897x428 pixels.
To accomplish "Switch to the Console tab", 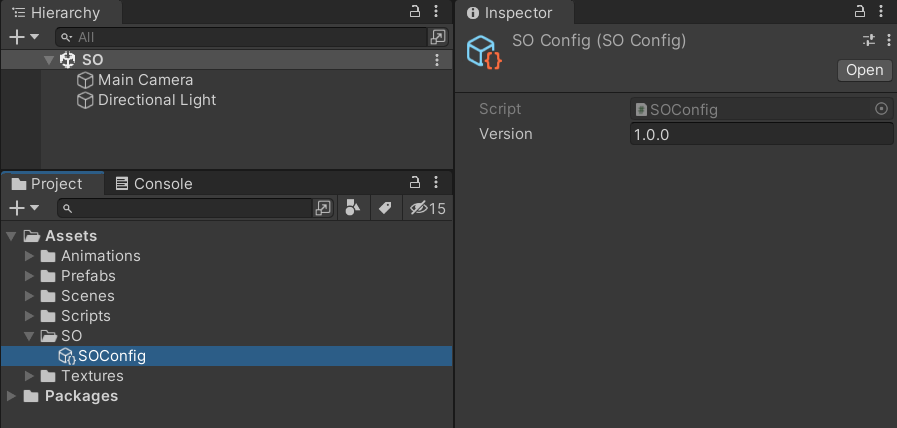I will (x=154, y=184).
